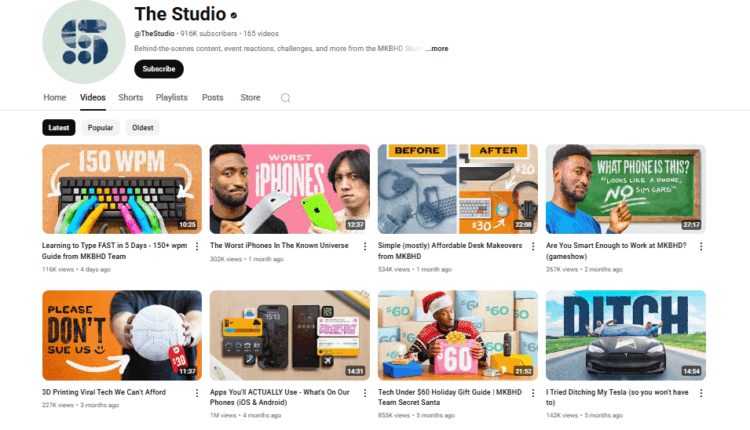Click title Apps You'll ACTUALLY Use
The image size is (750, 430).
[x=280, y=397]
